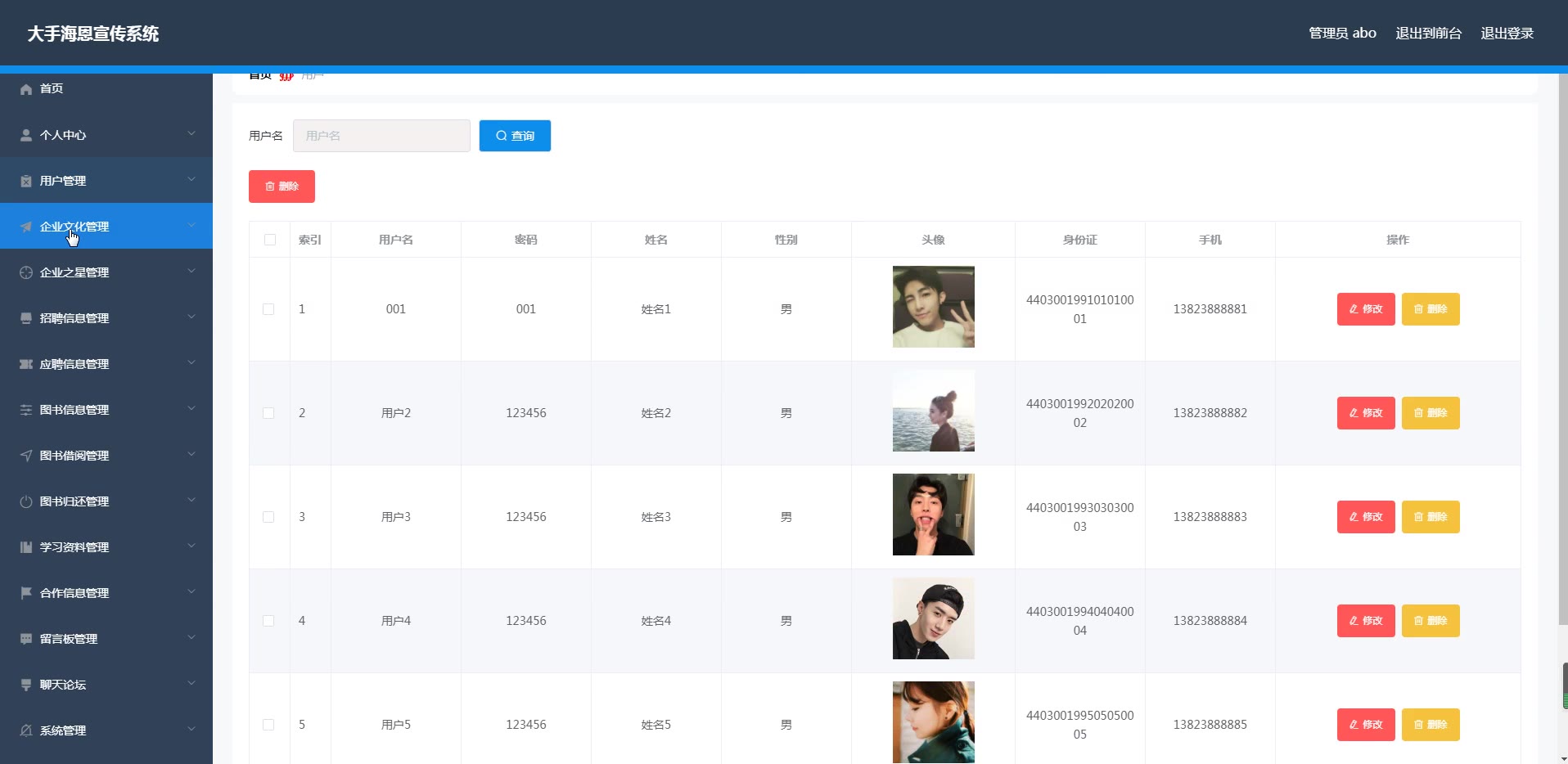
Task: Expand the 图书归还管理 chevron arrow
Action: pos(191,500)
